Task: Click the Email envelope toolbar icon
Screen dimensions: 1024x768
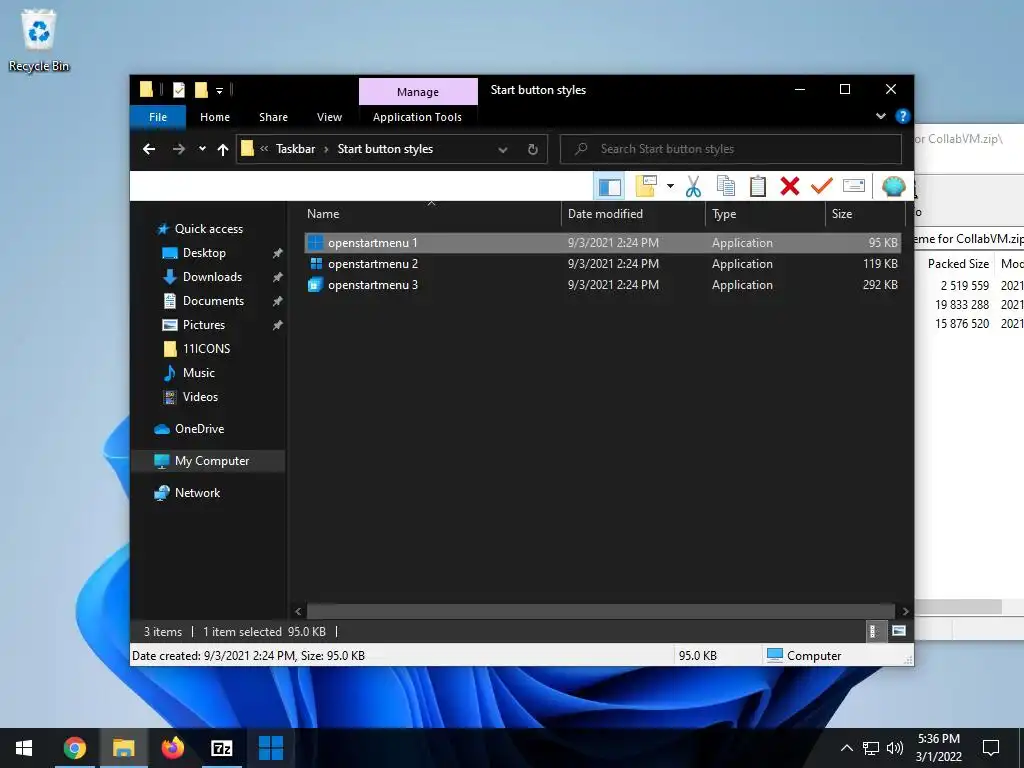Action: click(x=854, y=187)
